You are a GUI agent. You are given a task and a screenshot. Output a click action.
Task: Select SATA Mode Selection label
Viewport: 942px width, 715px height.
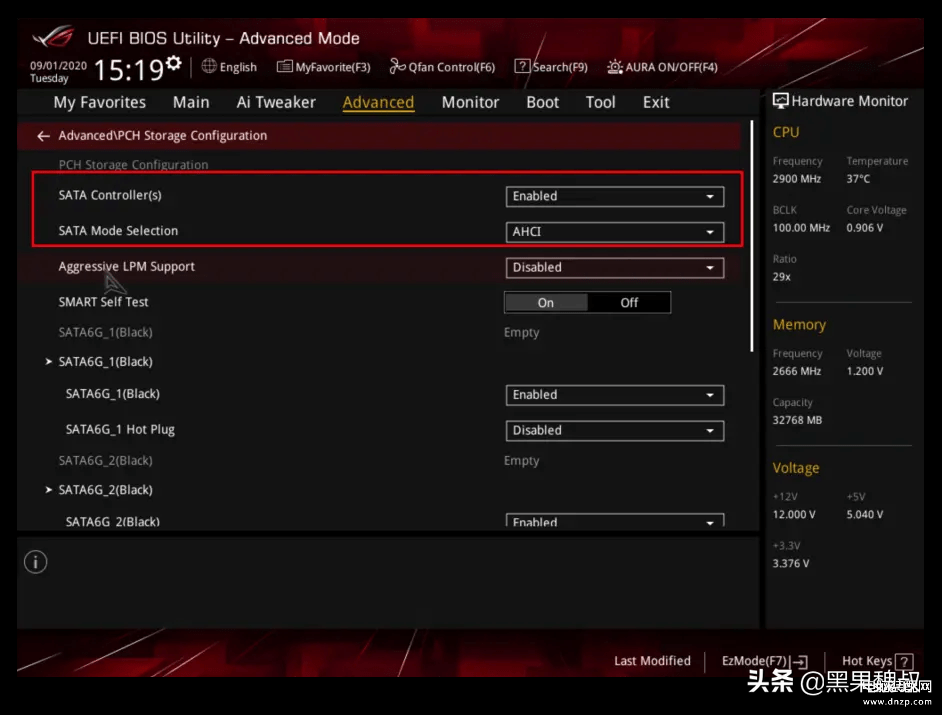coord(118,231)
